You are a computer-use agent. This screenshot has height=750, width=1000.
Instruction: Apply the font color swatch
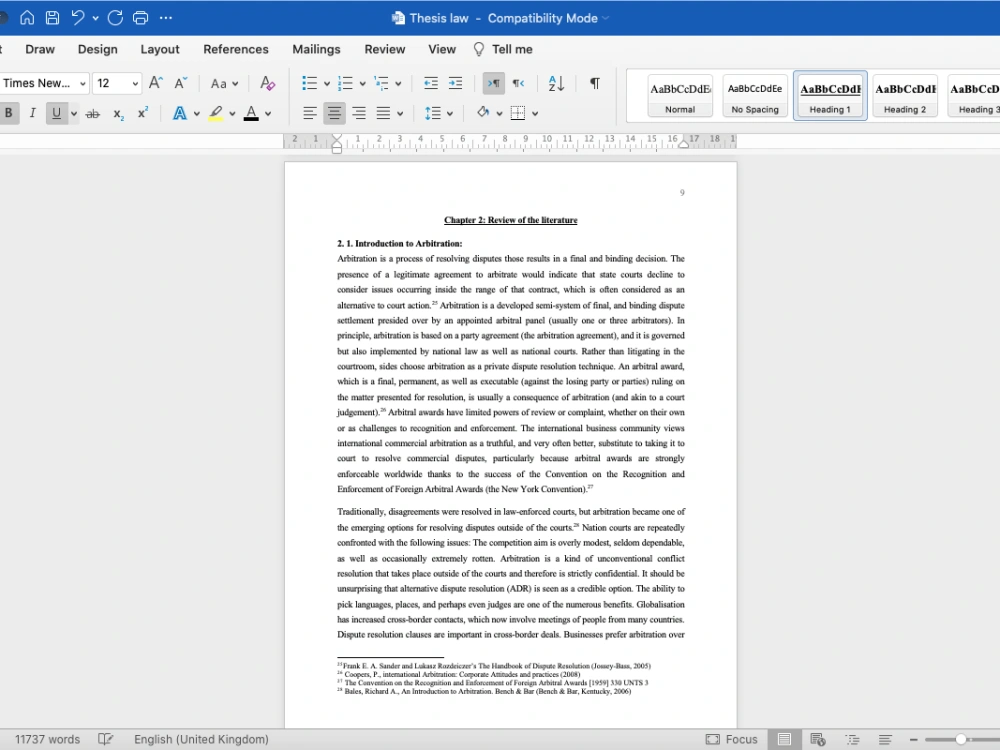pos(251,114)
